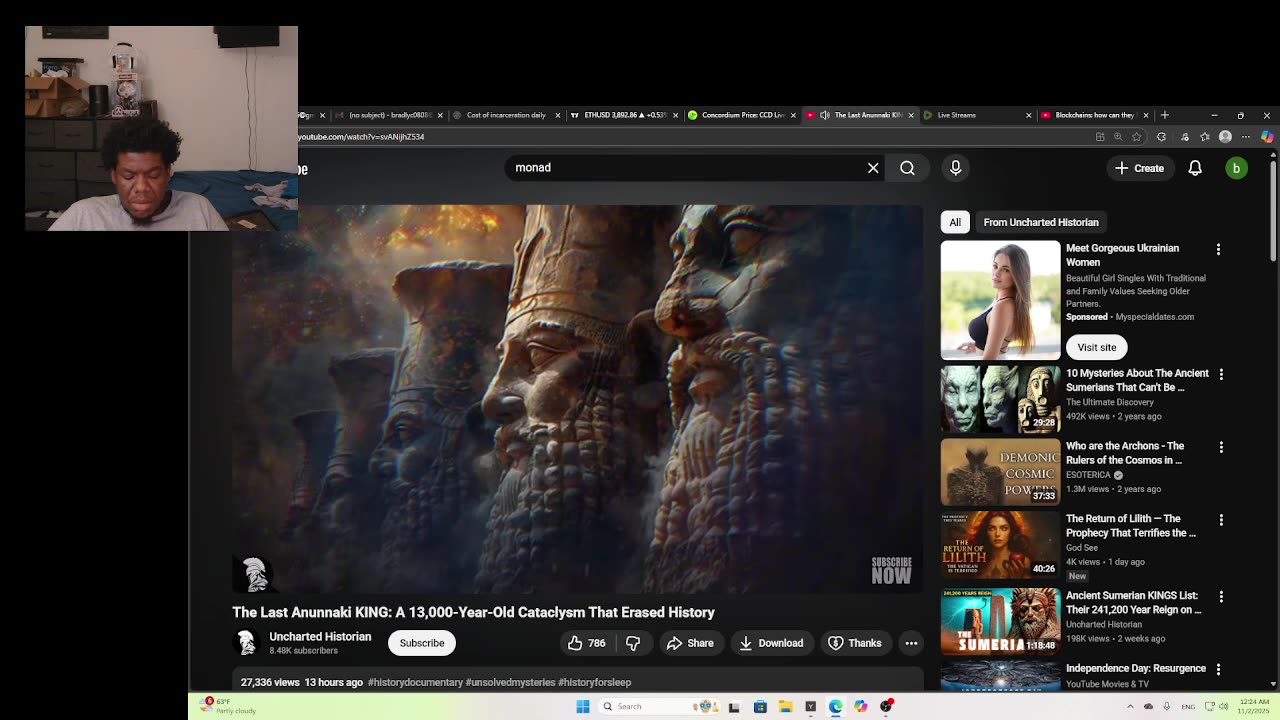Click the Share button
Viewport: 1280px width, 720px height.
tap(690, 643)
